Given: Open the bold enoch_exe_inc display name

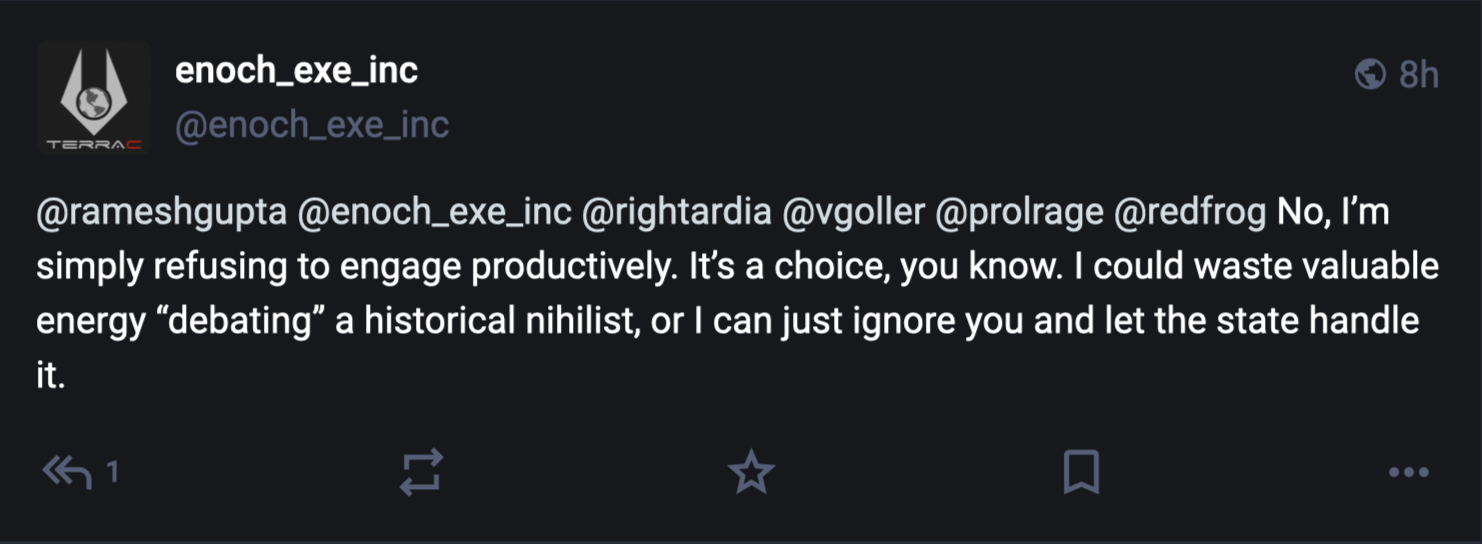Looking at the screenshot, I should (296, 70).
